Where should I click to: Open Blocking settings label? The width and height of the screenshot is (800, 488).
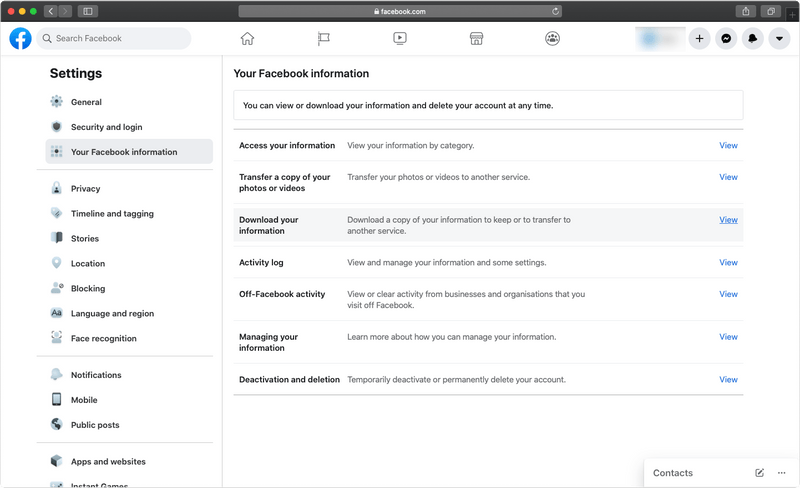click(88, 288)
